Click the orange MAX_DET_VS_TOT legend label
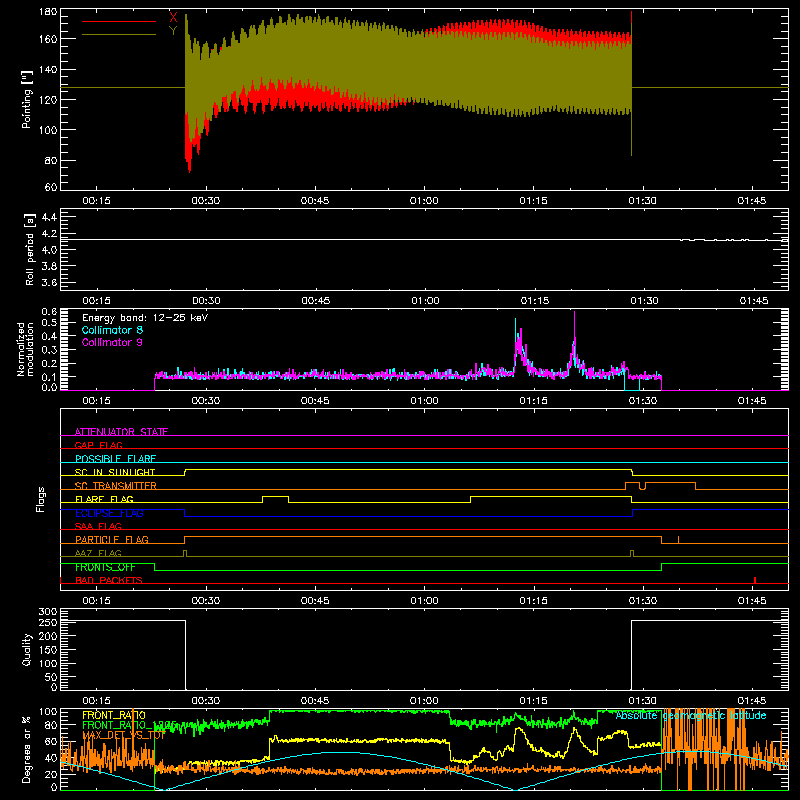Viewport: 800px width, 800px height. 124,735
